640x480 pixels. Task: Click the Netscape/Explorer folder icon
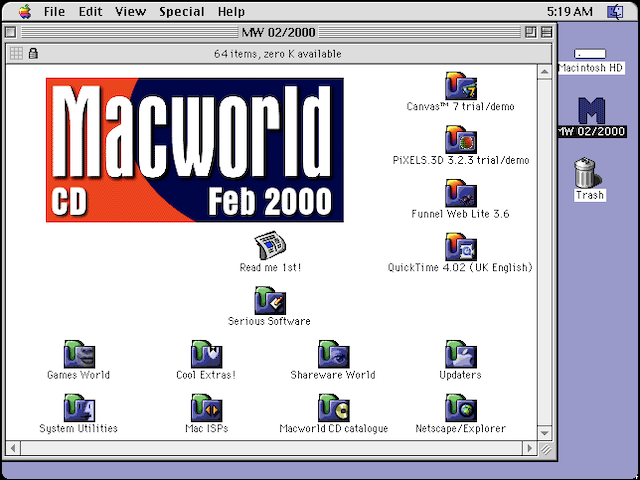coord(460,407)
